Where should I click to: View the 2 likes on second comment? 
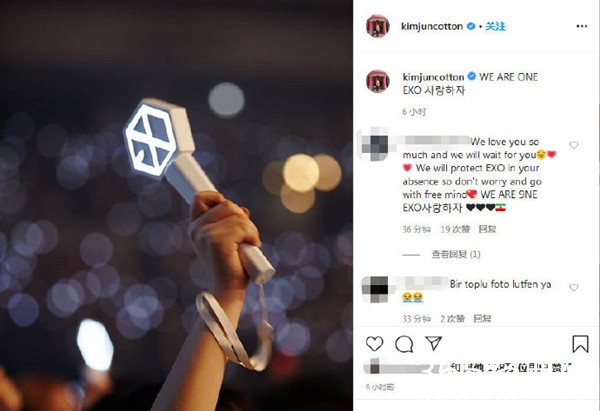click(x=452, y=318)
